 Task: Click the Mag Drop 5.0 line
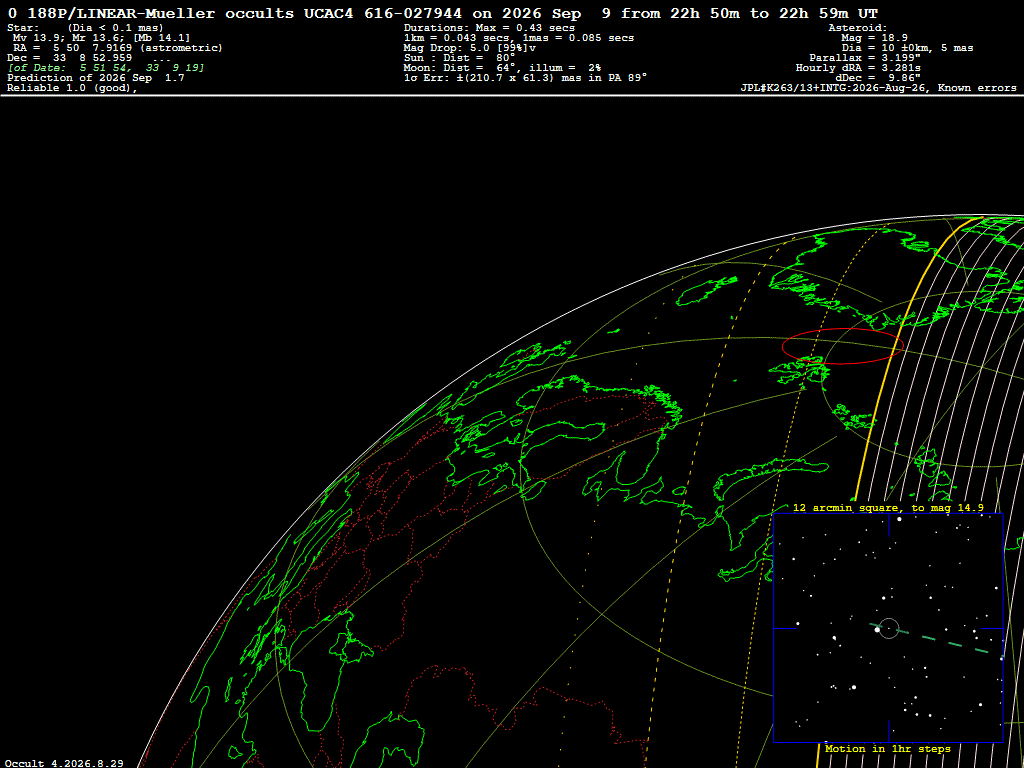(x=470, y=48)
